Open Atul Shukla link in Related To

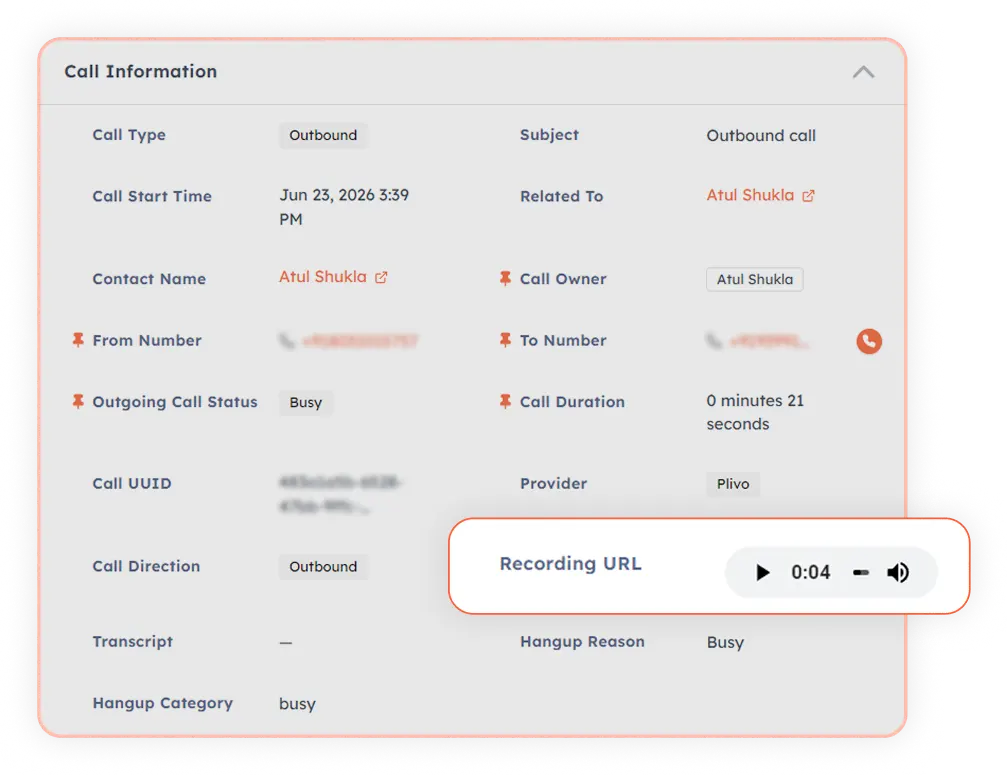(x=750, y=195)
